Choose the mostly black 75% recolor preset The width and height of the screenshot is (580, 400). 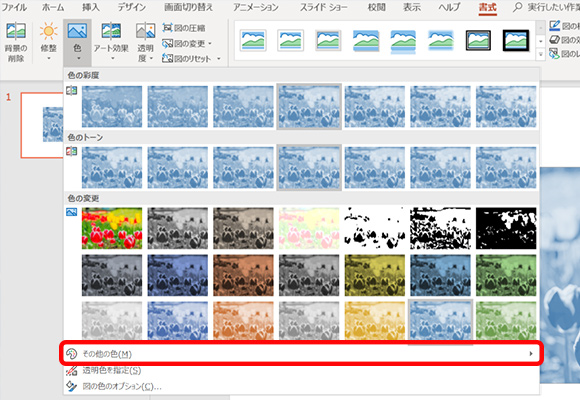click(506, 228)
